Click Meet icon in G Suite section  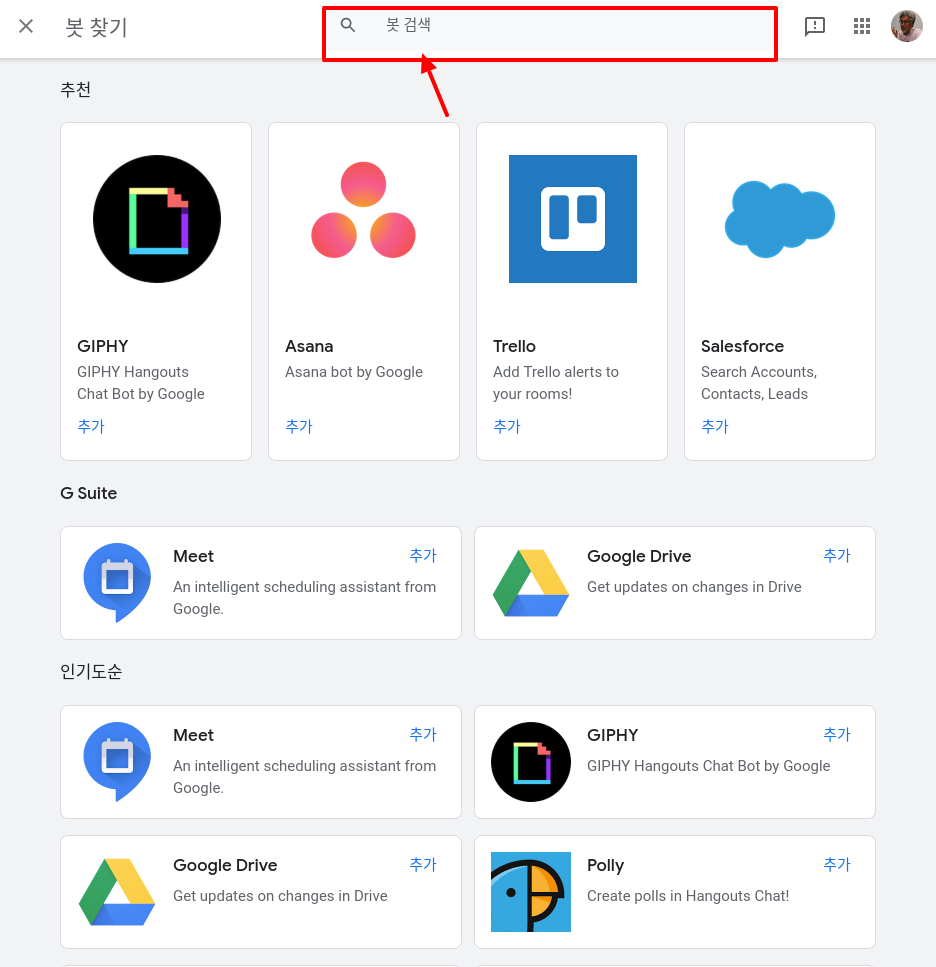(117, 583)
